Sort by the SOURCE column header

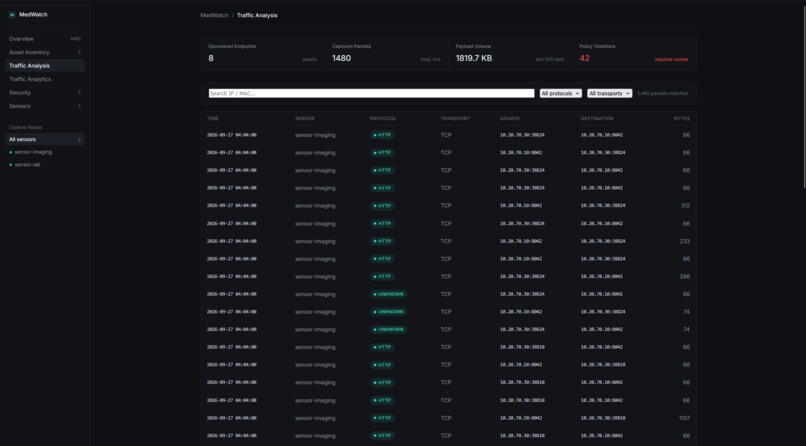510,119
